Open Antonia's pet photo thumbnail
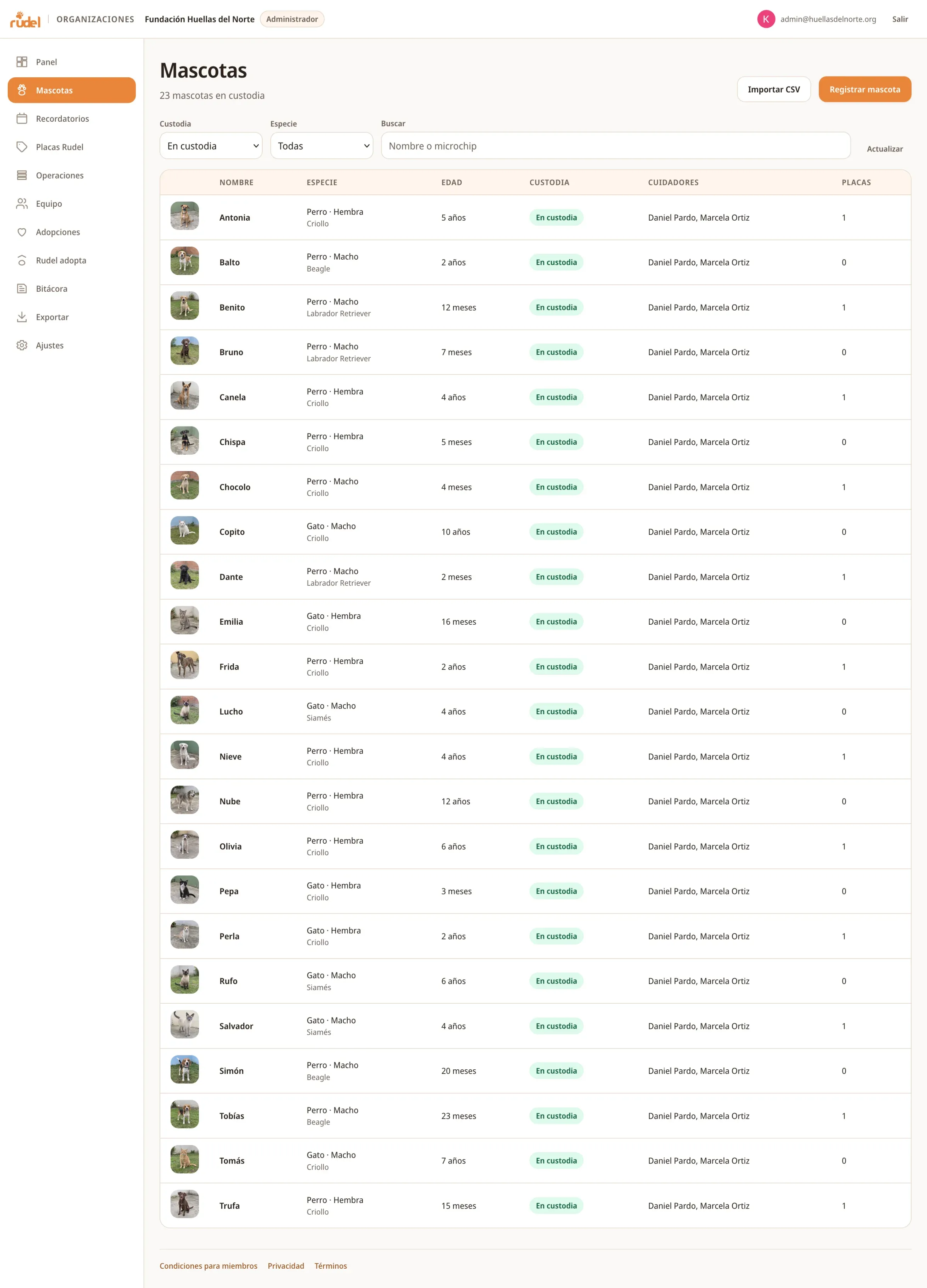Image resolution: width=927 pixels, height=1288 pixels. (x=185, y=216)
